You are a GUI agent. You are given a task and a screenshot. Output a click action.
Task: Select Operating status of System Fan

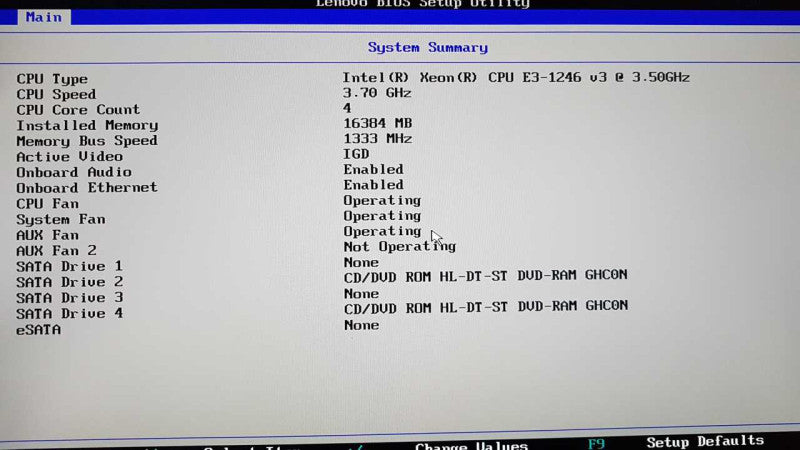coord(382,216)
